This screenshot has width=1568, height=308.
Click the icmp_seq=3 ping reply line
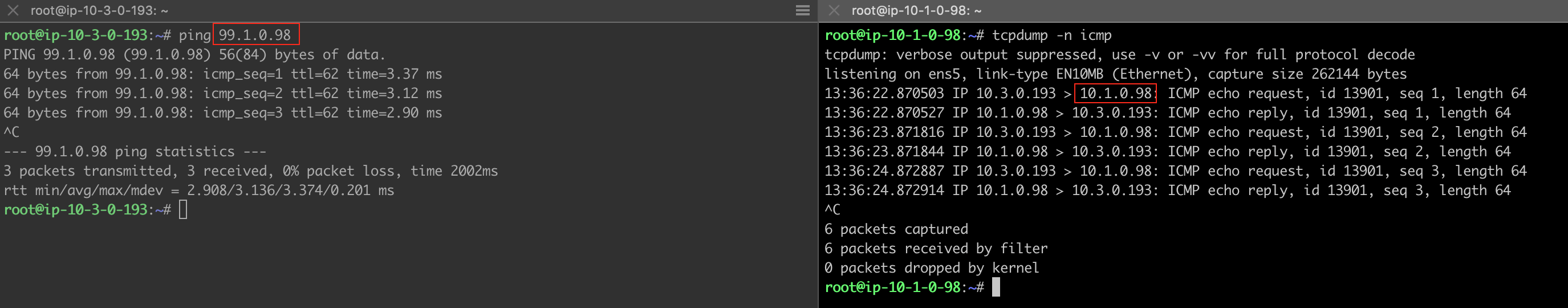223,113
